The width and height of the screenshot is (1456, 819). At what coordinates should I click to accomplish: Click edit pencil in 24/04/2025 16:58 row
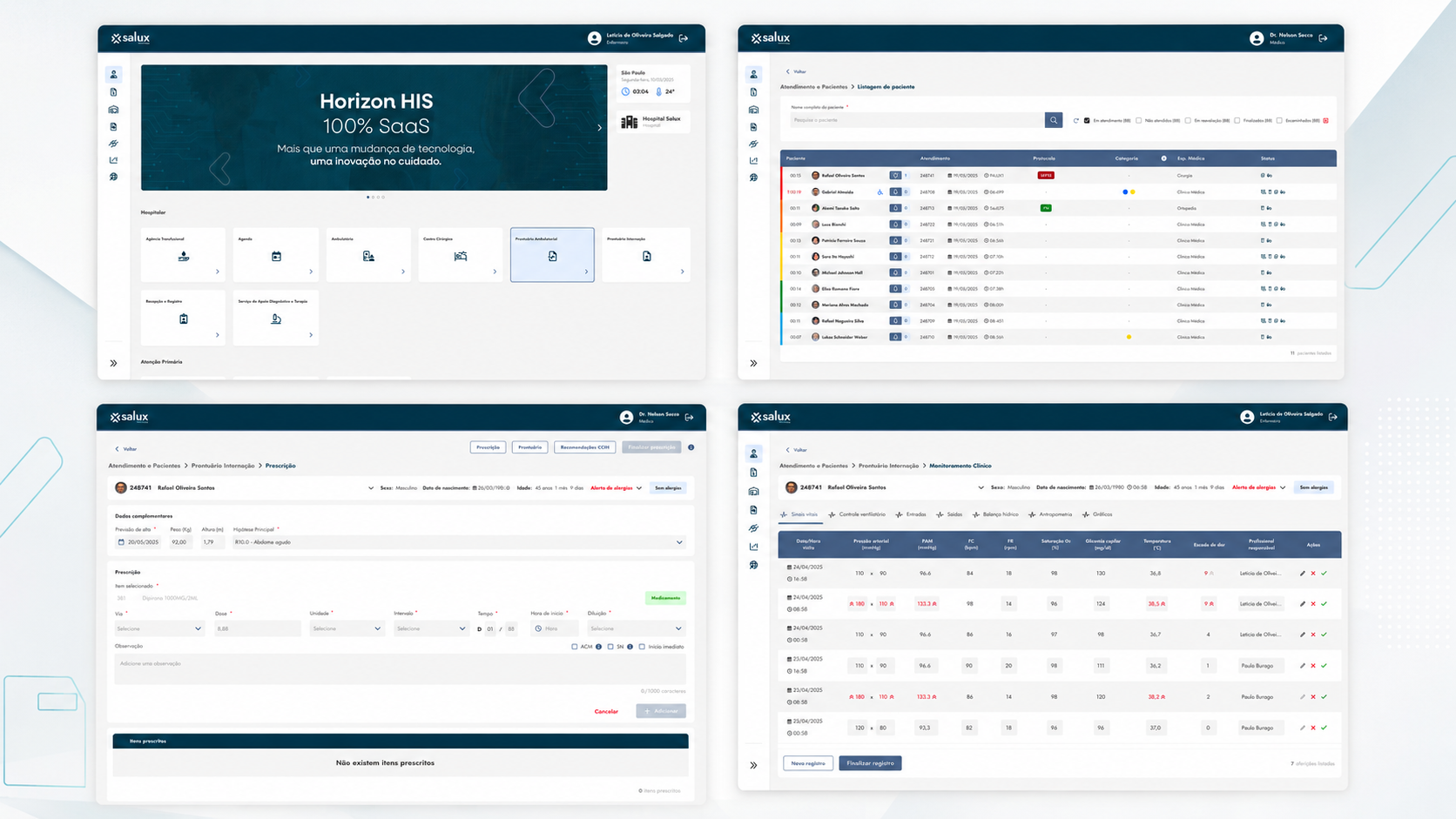pos(1303,574)
